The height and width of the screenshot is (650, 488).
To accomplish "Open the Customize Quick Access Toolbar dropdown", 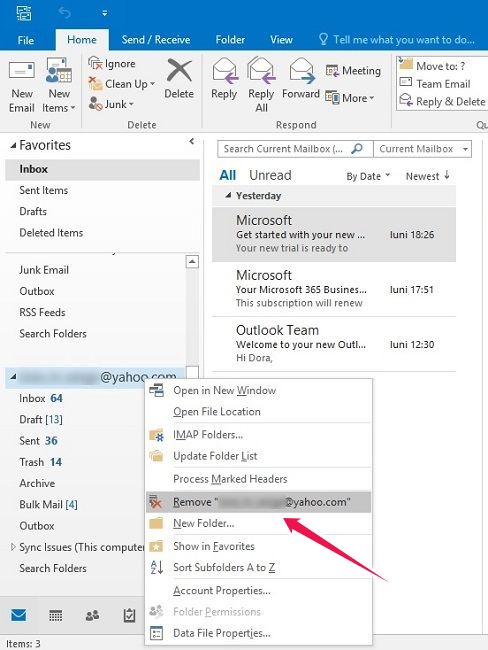I will [105, 14].
